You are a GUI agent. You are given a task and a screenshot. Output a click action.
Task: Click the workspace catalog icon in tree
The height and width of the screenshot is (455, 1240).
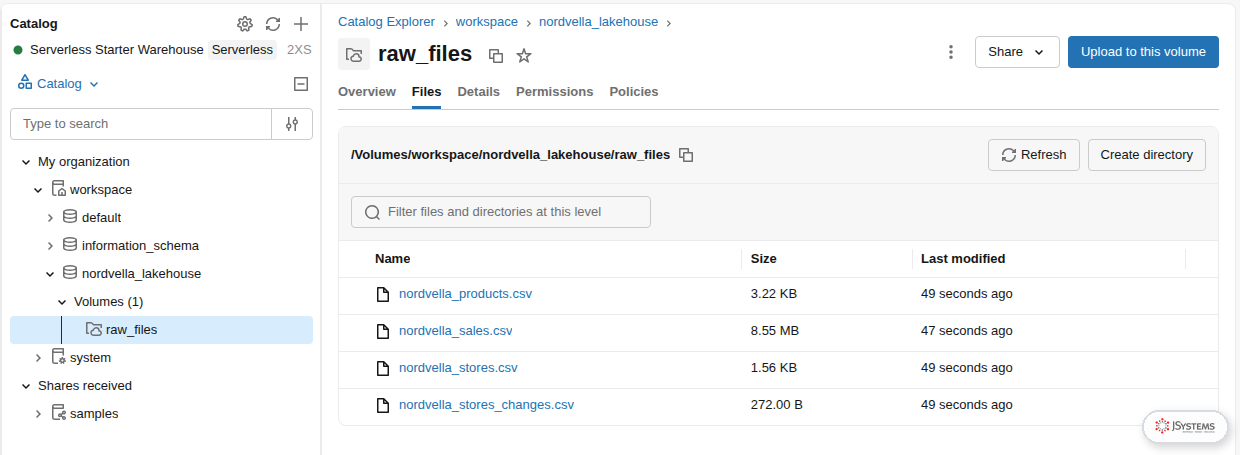click(59, 189)
